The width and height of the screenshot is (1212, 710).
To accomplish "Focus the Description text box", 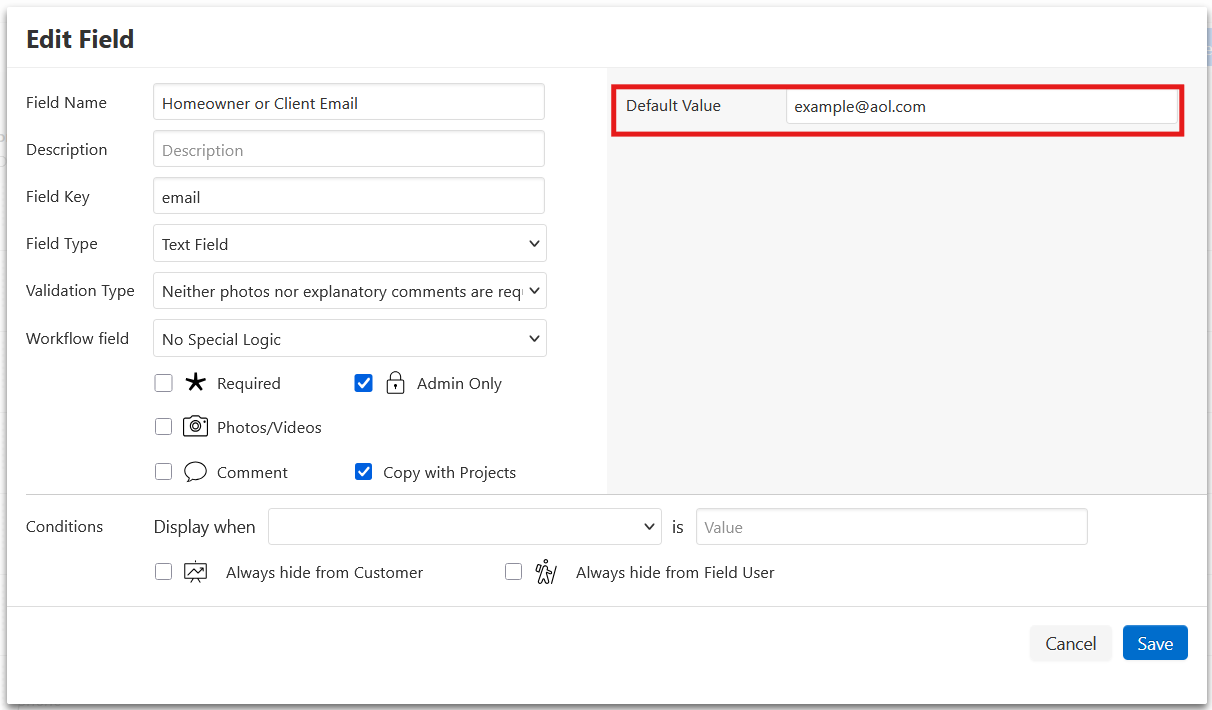I will (x=349, y=150).
